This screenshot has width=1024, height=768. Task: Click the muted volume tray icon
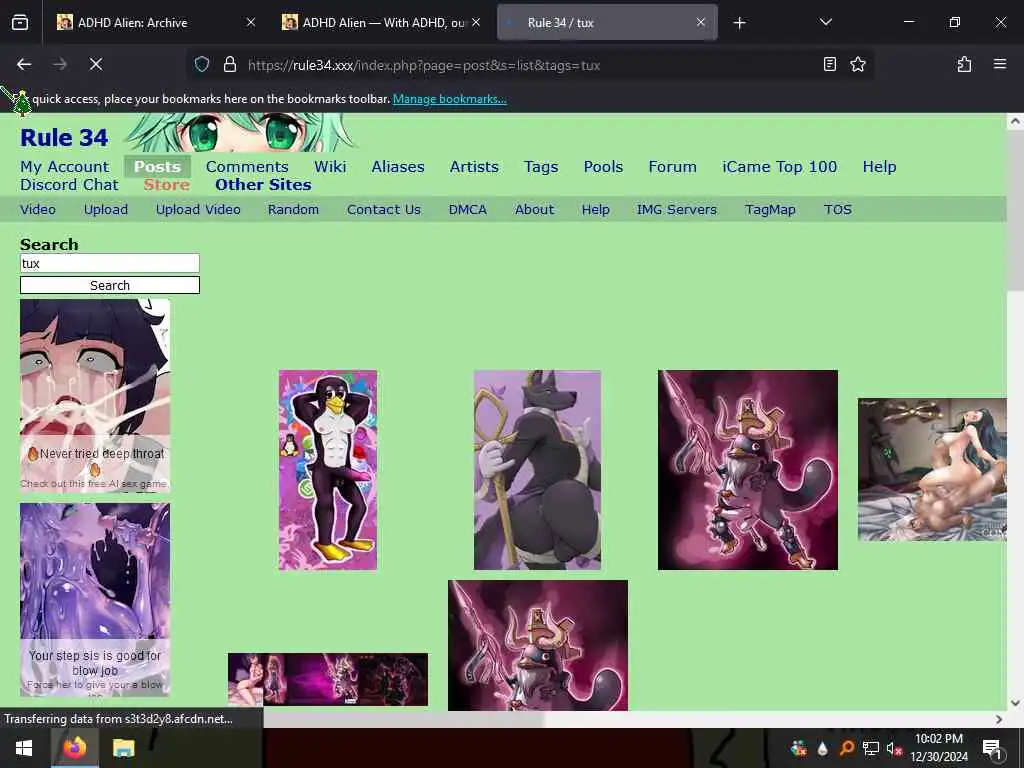click(x=894, y=748)
